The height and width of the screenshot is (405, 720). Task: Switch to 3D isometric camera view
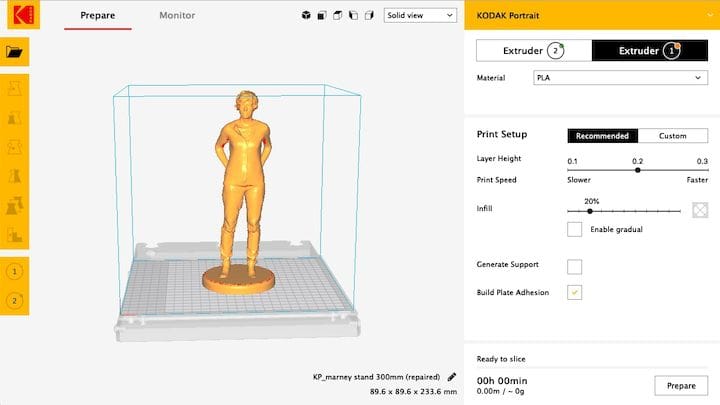[x=305, y=16]
